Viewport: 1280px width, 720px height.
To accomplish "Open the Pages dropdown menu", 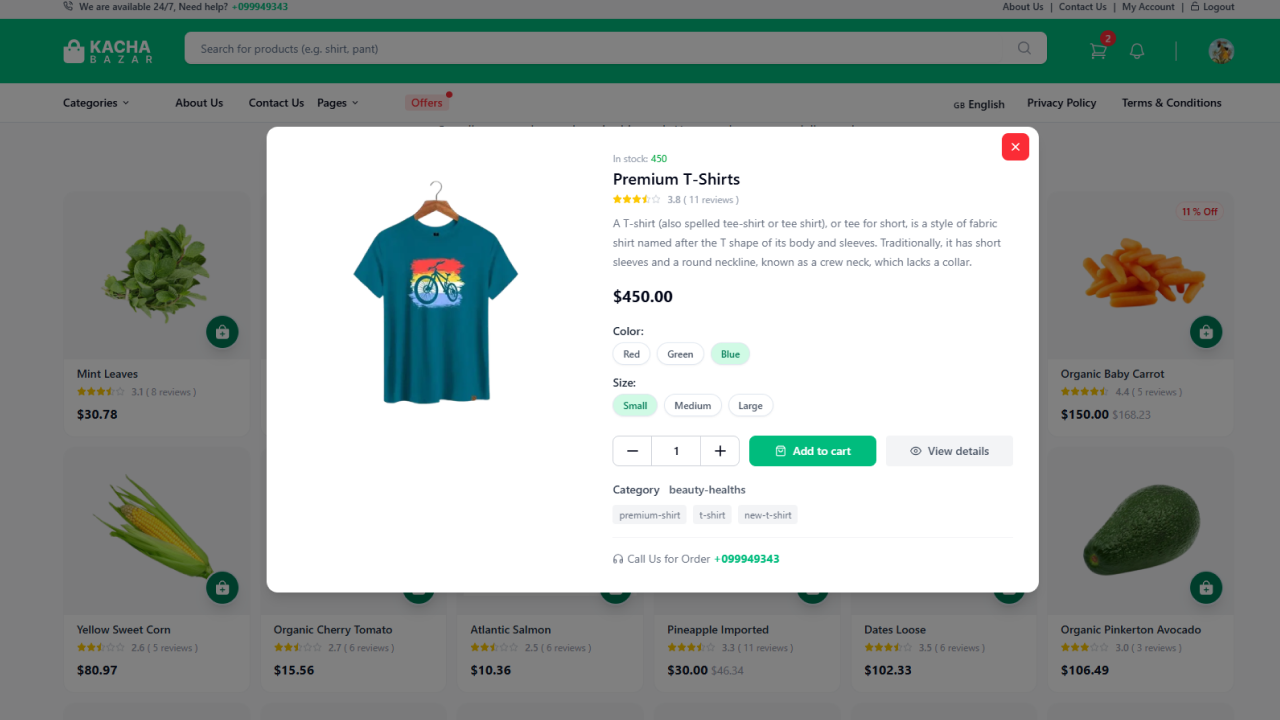I will 337,103.
